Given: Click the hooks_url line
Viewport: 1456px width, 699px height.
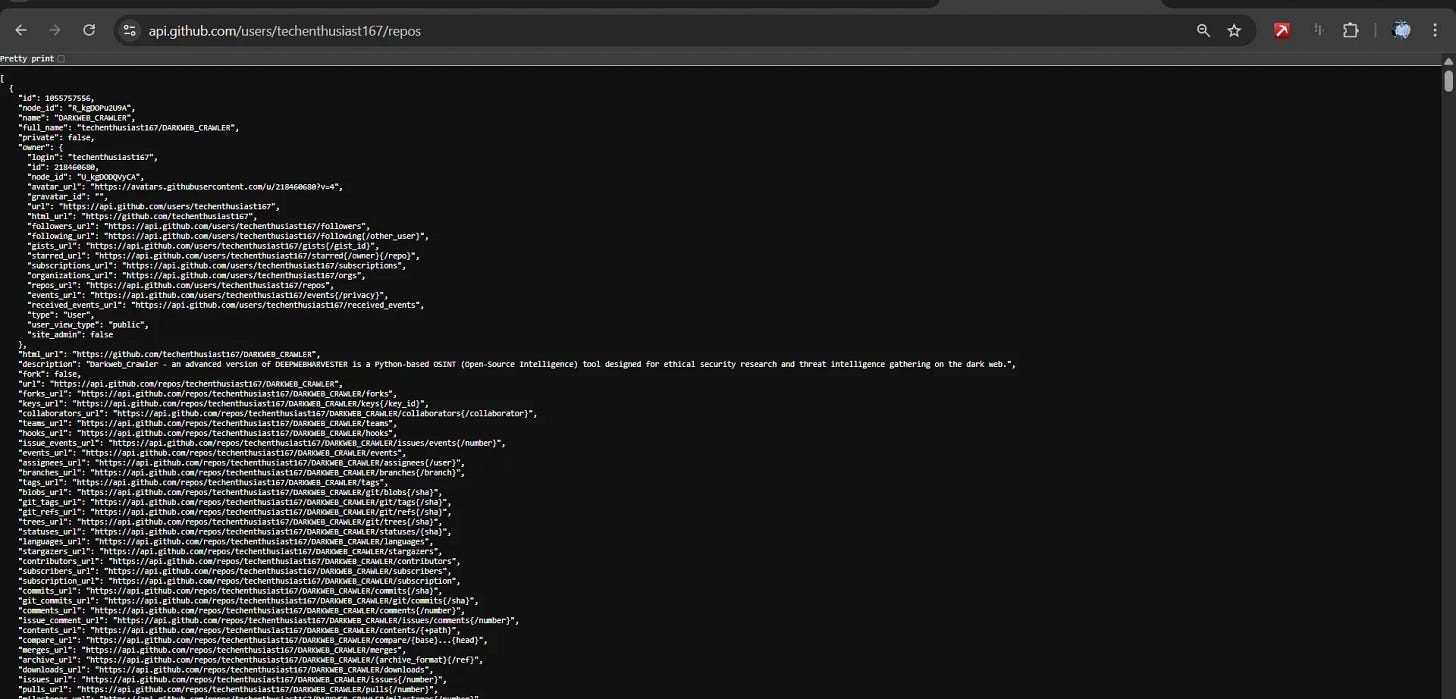Looking at the screenshot, I should click(208, 433).
